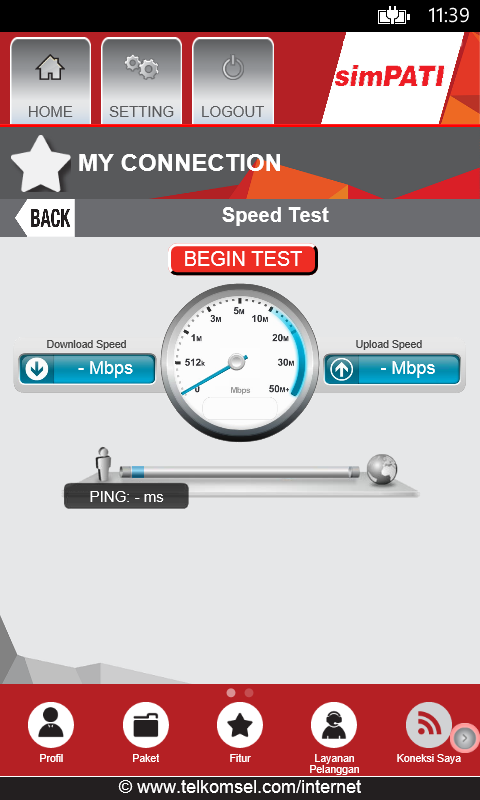Start the speed test with BEGIN TEST
Screen dimensions: 480x800
coord(243,259)
